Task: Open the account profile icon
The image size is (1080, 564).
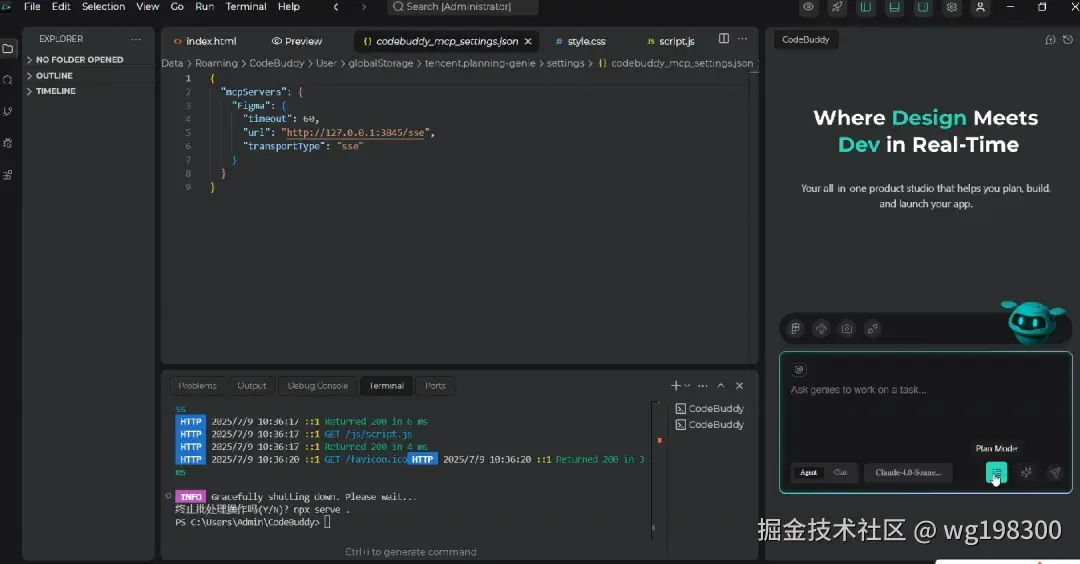Action: coord(980,7)
